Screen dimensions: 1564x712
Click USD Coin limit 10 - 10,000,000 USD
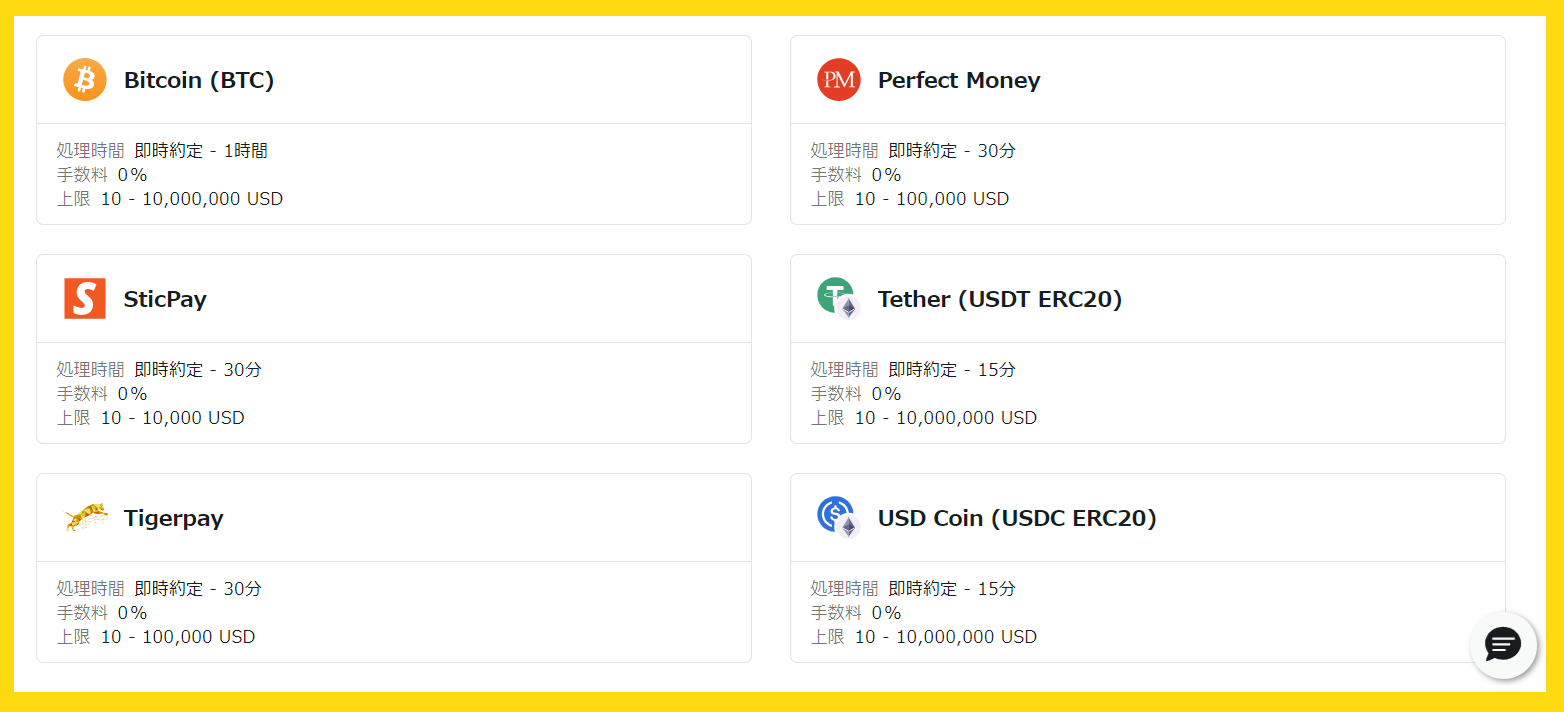tap(946, 637)
